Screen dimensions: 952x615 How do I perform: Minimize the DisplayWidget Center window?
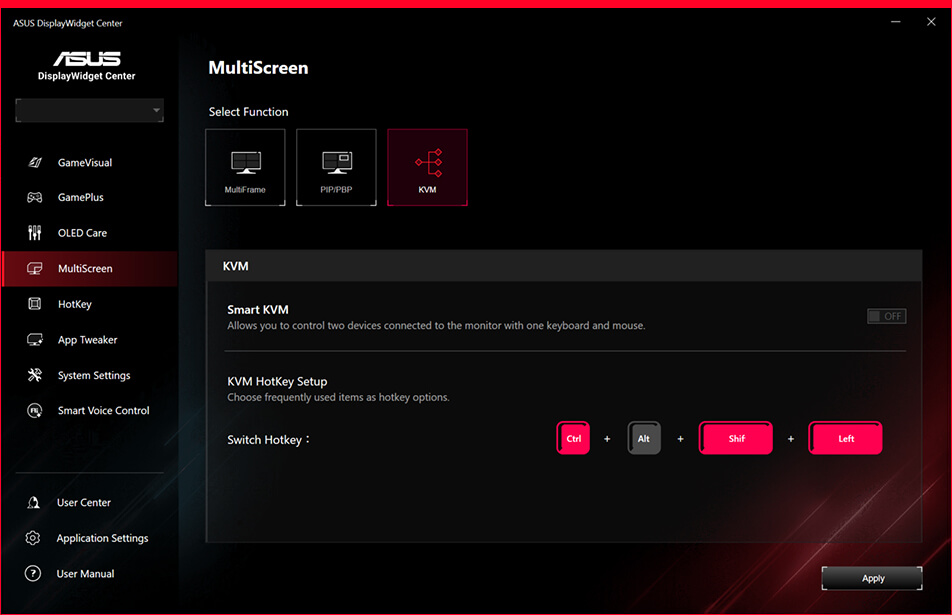(896, 22)
